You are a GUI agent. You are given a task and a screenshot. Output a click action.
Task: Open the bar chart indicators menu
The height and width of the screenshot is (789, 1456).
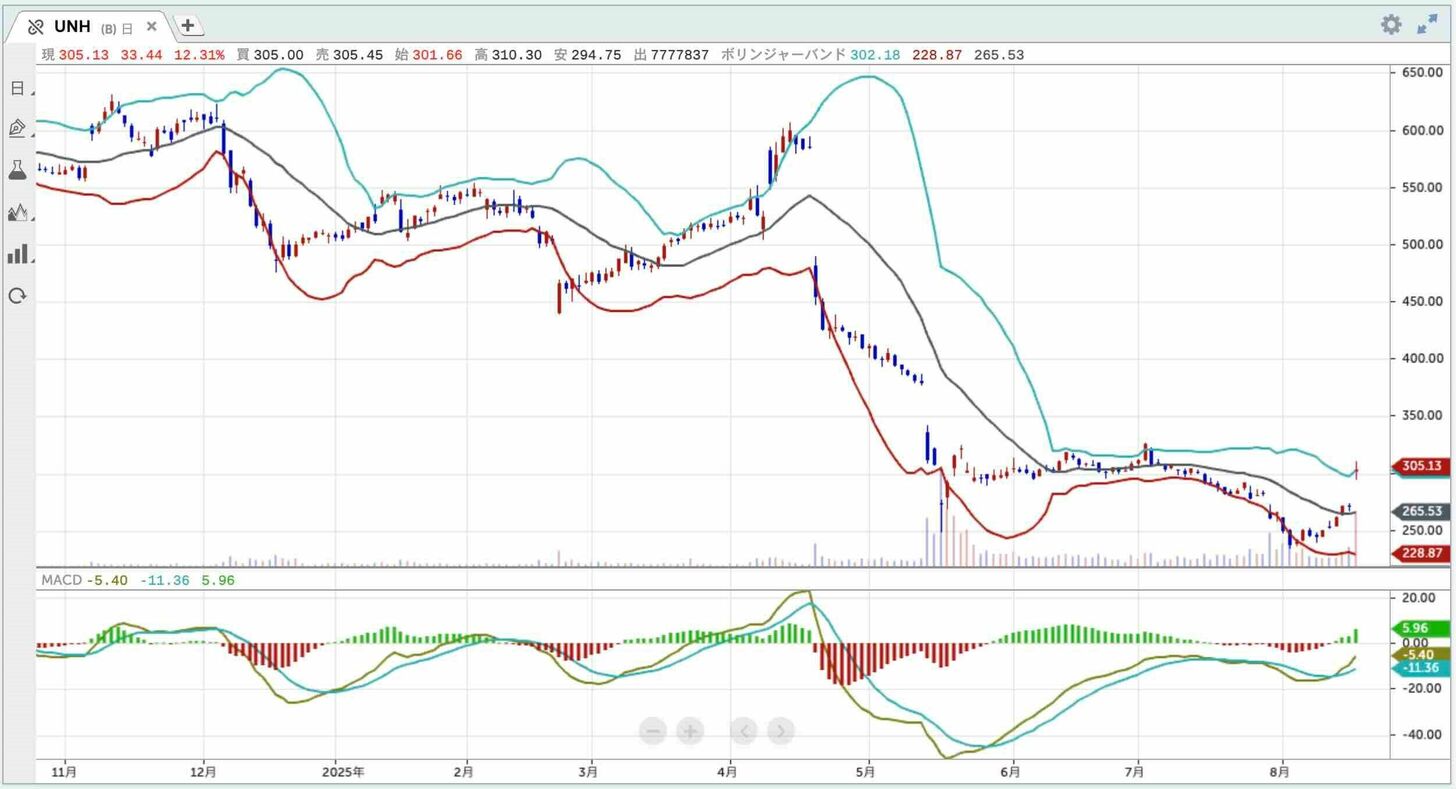pos(17,254)
